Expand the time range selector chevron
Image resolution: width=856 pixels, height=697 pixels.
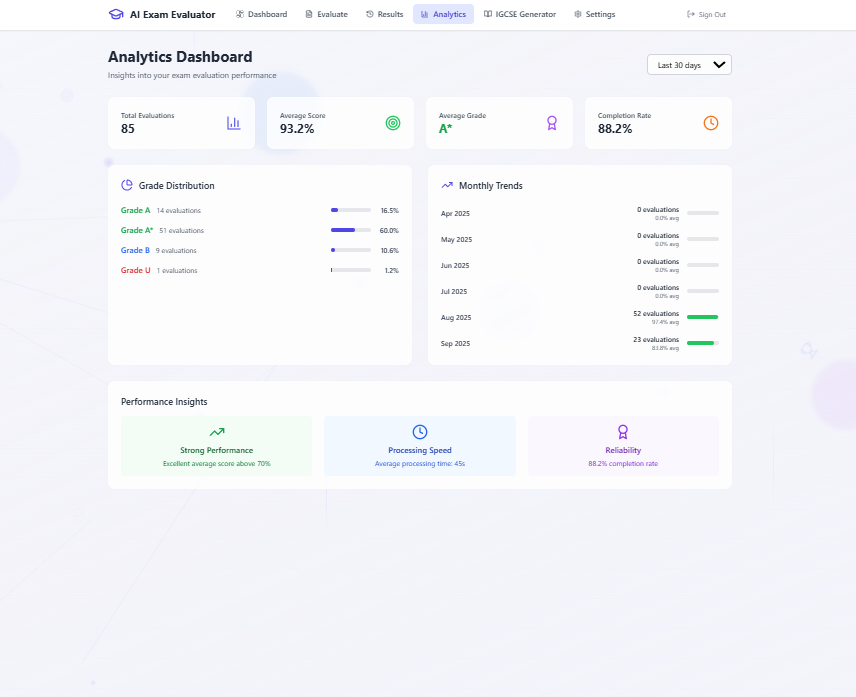[x=719, y=63]
